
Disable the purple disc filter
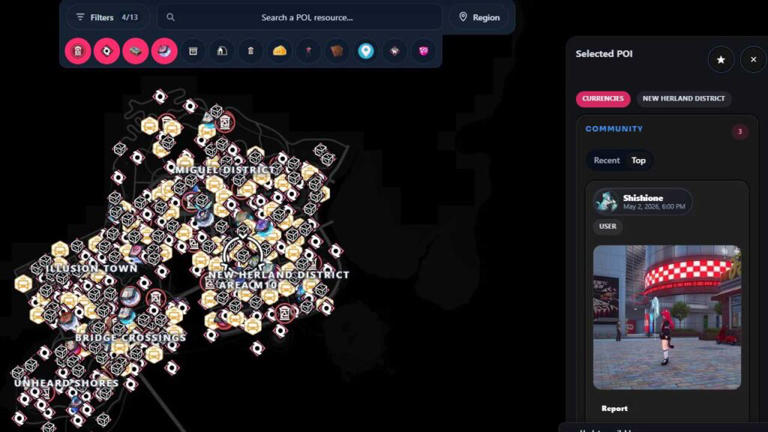165,51
